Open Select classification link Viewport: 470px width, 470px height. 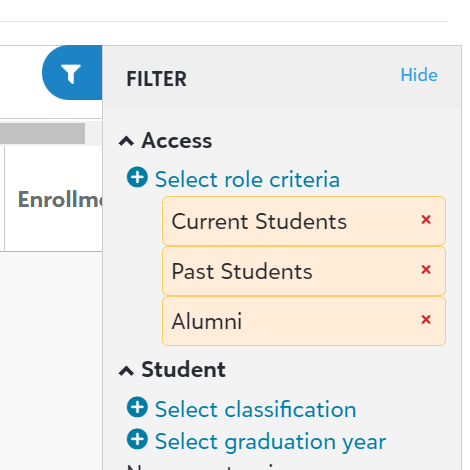tap(256, 409)
